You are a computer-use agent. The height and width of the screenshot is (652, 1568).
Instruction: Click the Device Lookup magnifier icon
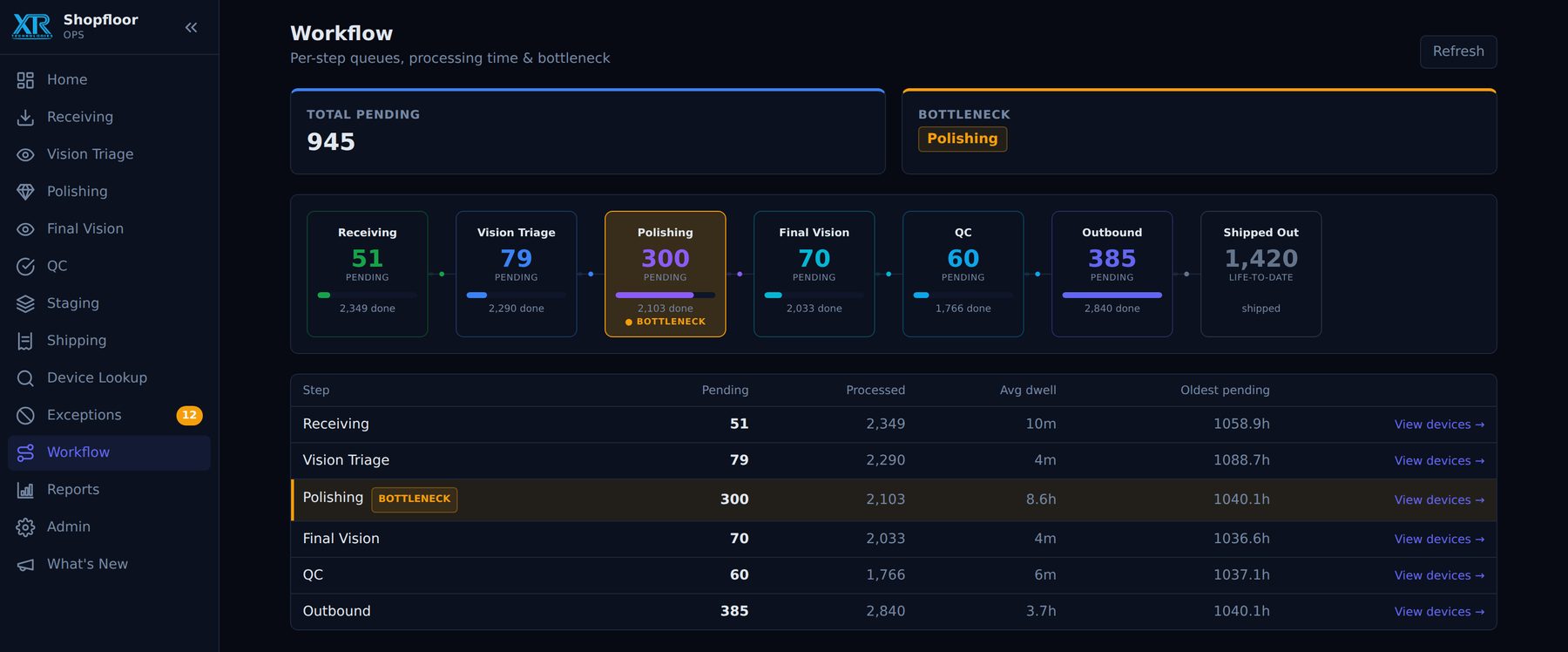(x=25, y=378)
